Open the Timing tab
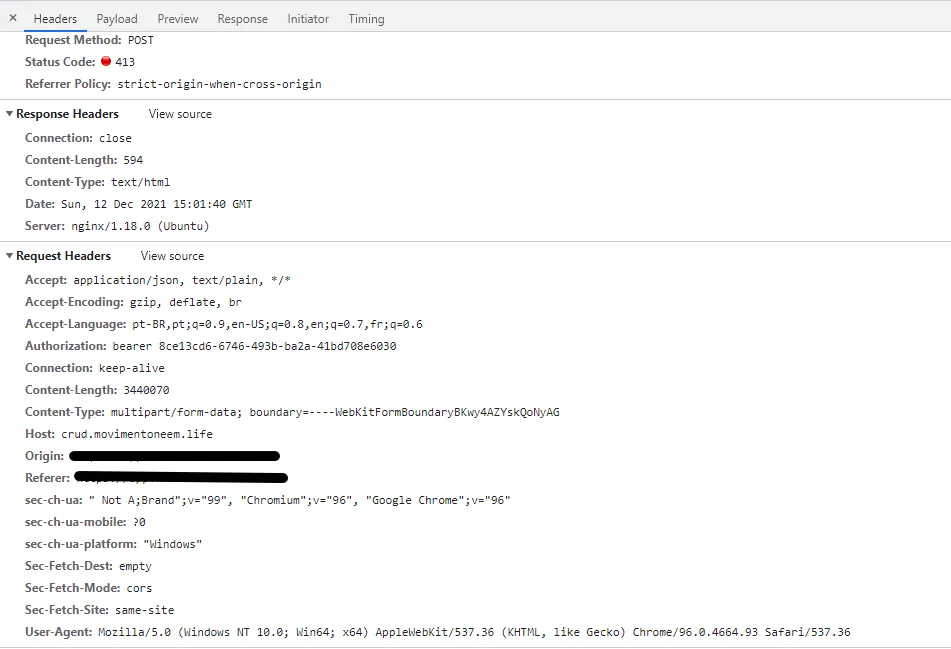The width and height of the screenshot is (951, 649). pyautogui.click(x=366, y=19)
